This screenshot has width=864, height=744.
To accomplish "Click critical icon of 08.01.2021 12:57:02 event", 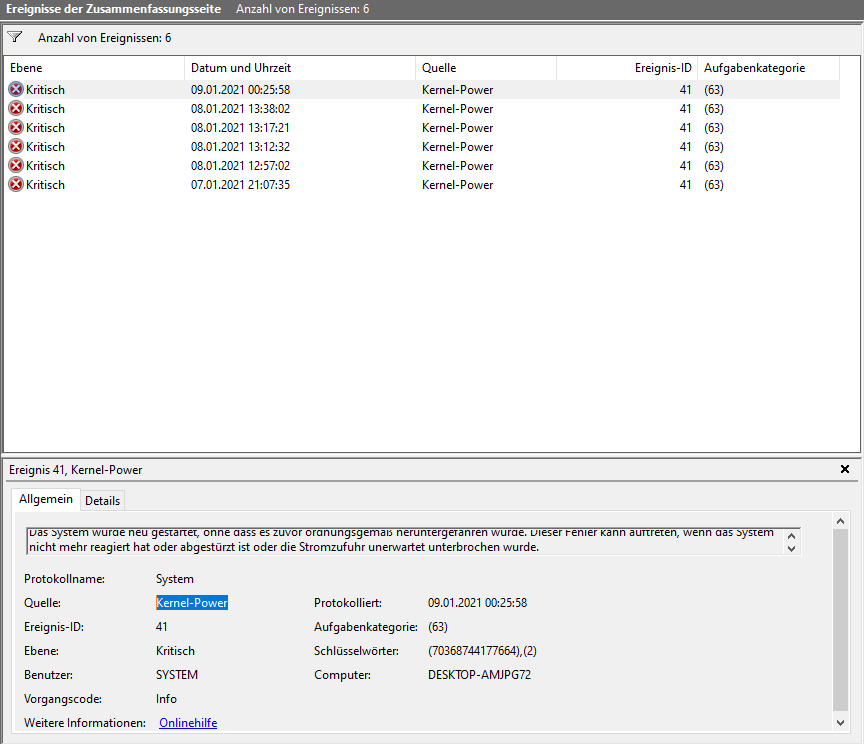I will (16, 165).
